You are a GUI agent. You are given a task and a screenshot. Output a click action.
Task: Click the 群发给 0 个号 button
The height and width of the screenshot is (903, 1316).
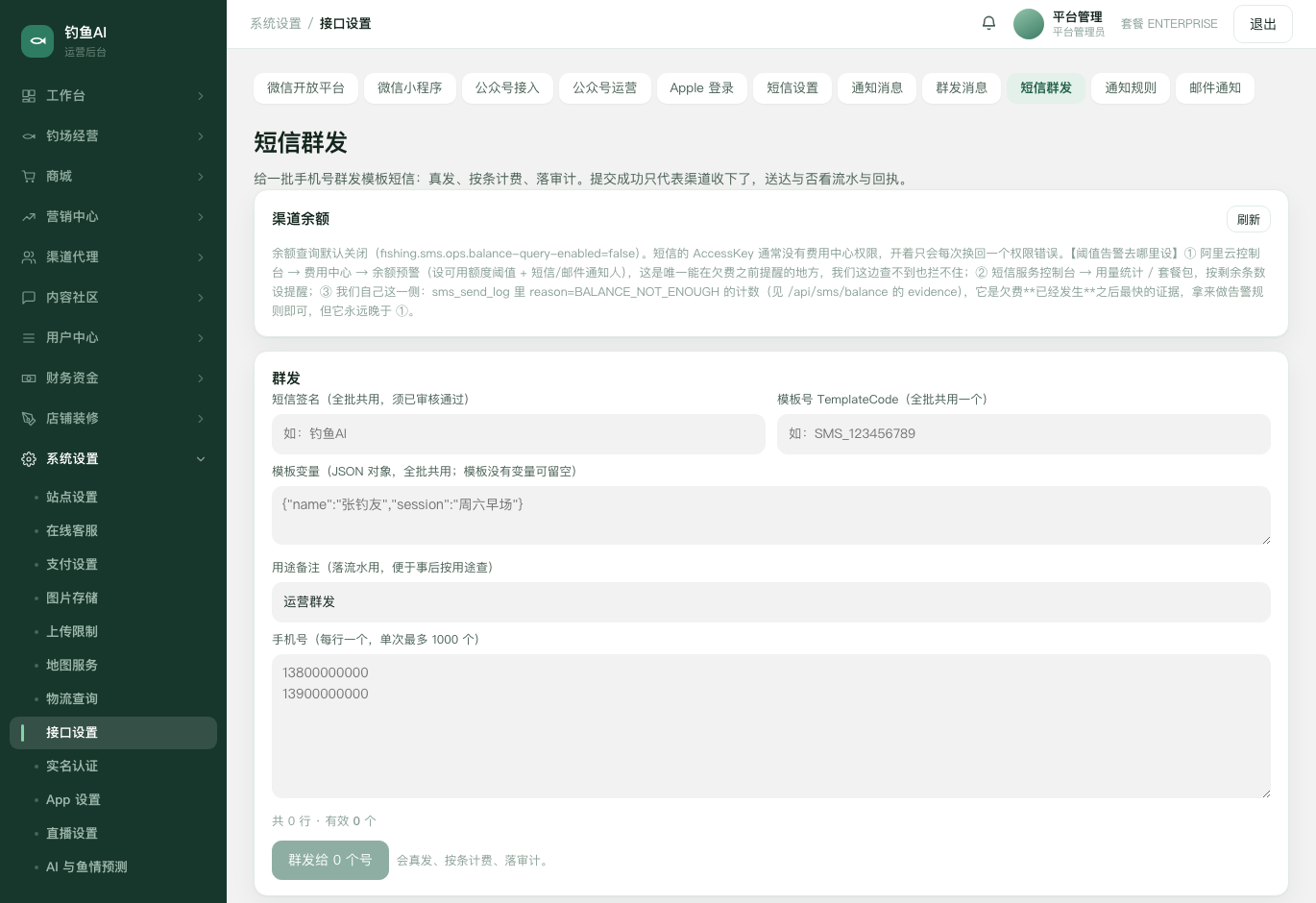330,861
